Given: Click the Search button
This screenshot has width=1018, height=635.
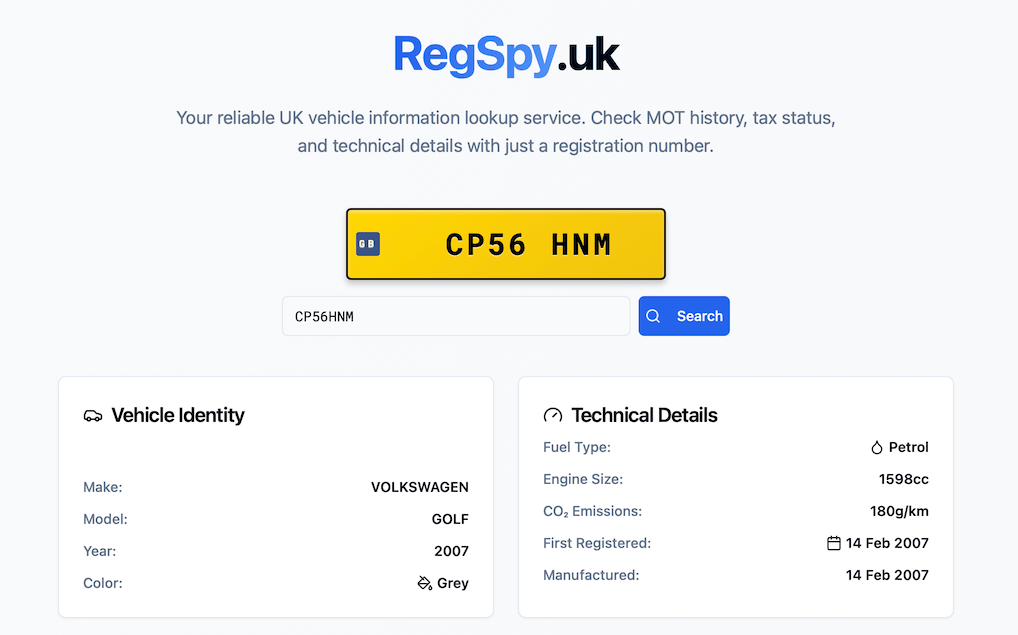Looking at the screenshot, I should [x=684, y=316].
